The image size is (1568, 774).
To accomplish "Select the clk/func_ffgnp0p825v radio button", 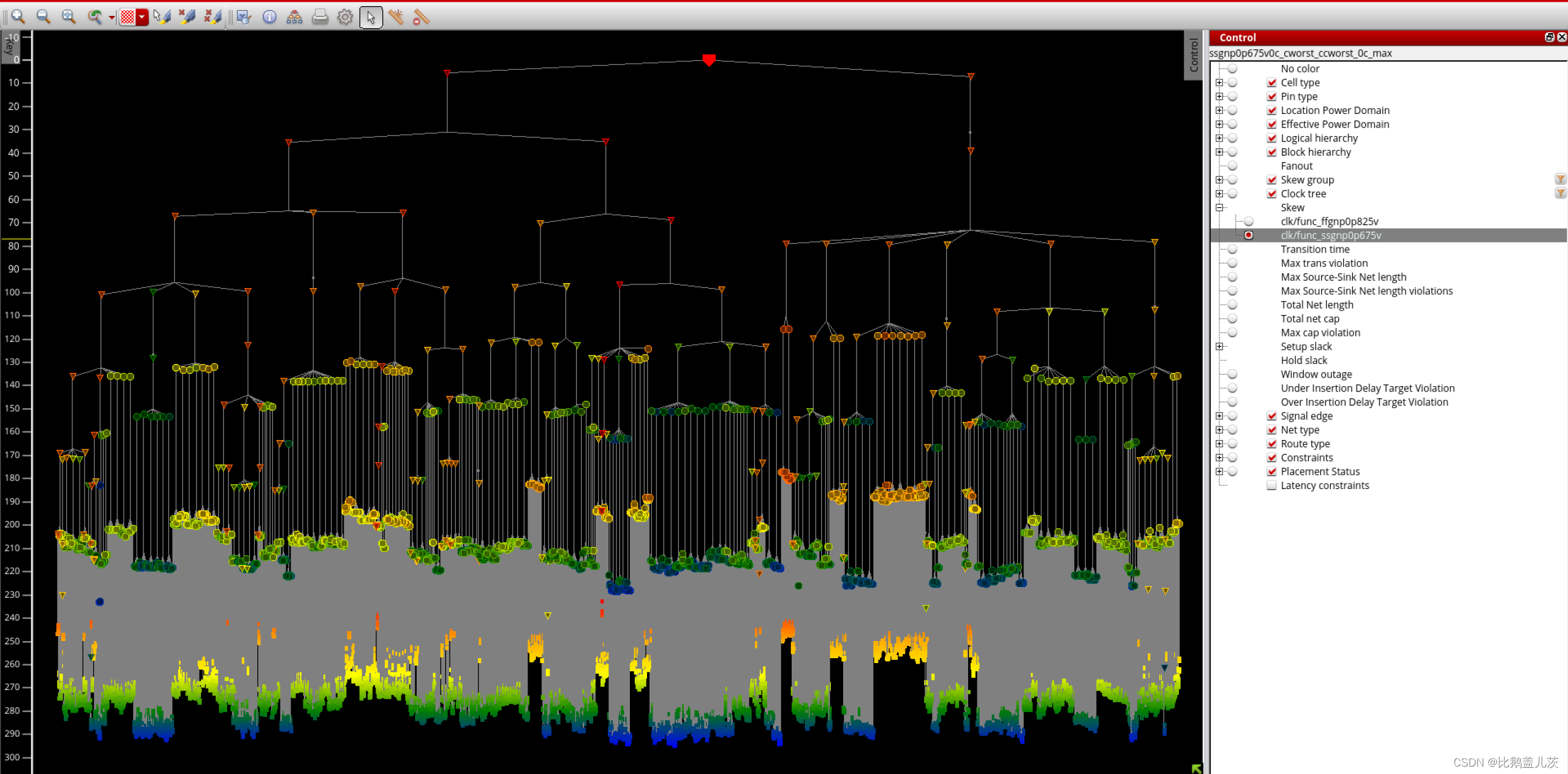I will coord(1248,221).
